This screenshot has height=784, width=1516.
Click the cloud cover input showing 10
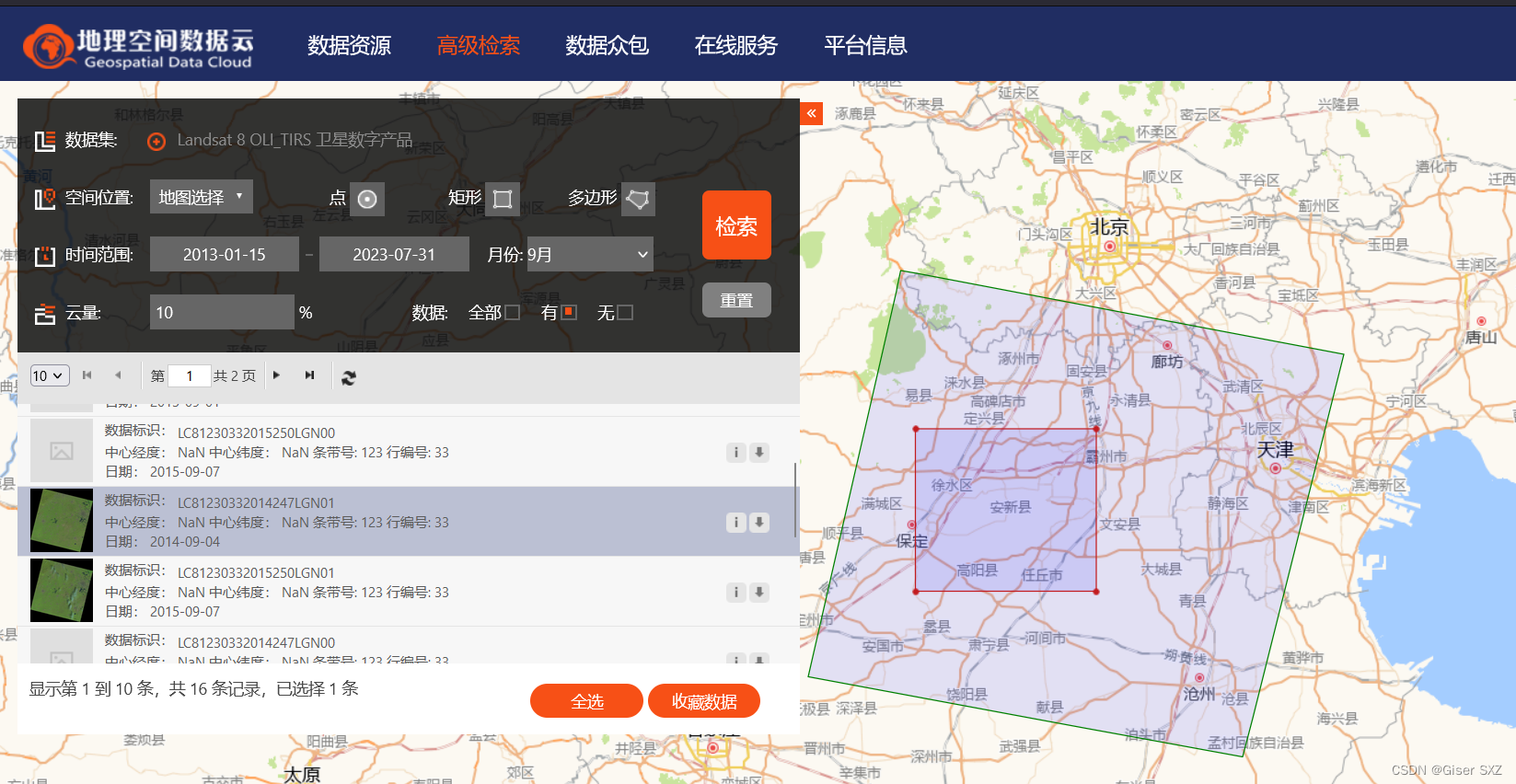(222, 312)
